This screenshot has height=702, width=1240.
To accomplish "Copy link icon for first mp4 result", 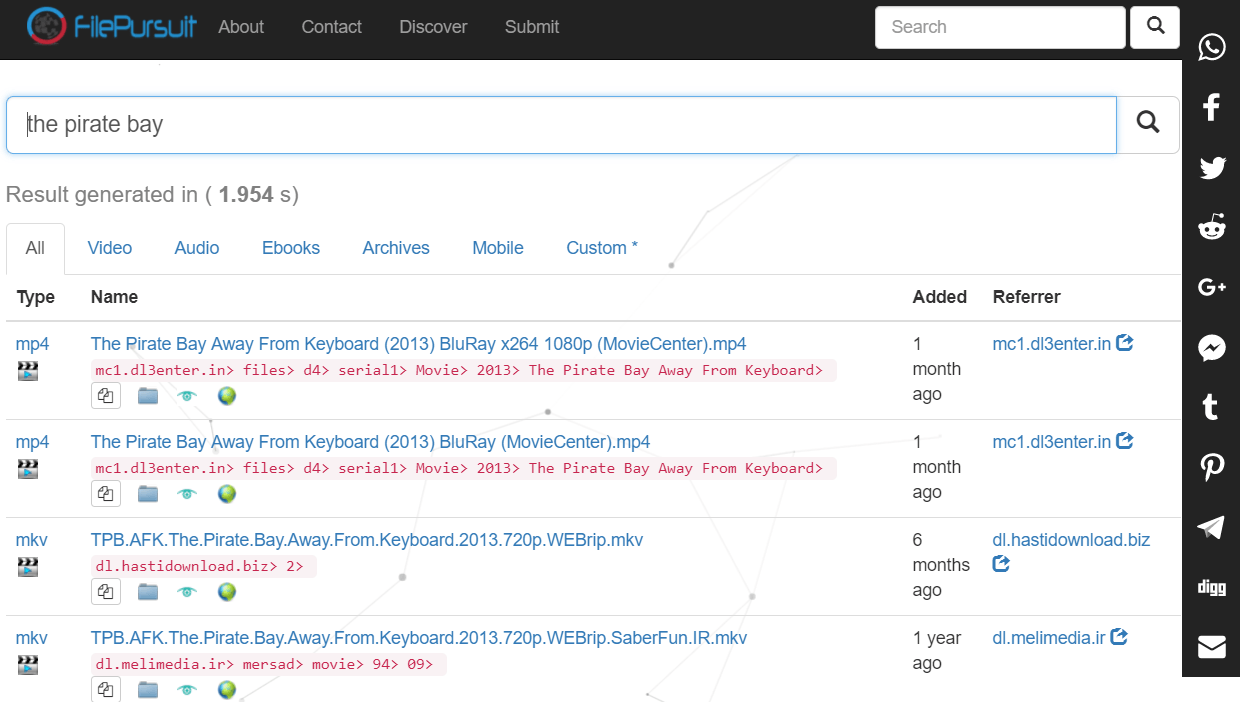I will tap(106, 396).
